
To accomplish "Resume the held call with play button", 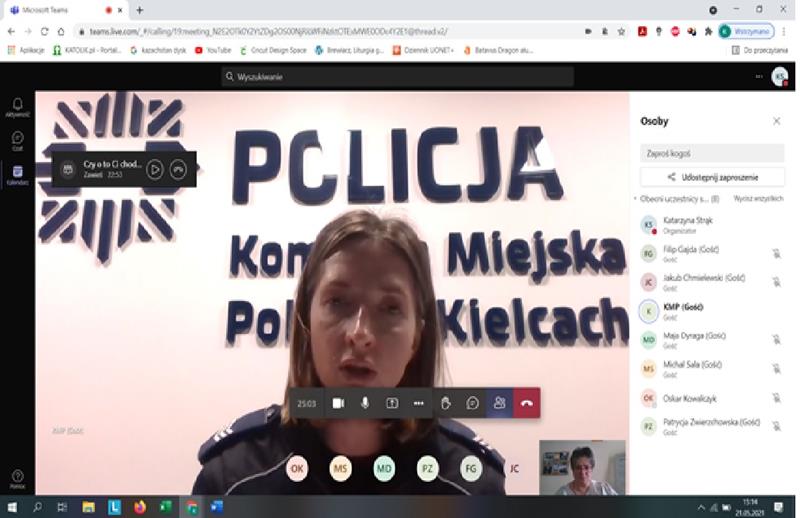I will click(155, 169).
